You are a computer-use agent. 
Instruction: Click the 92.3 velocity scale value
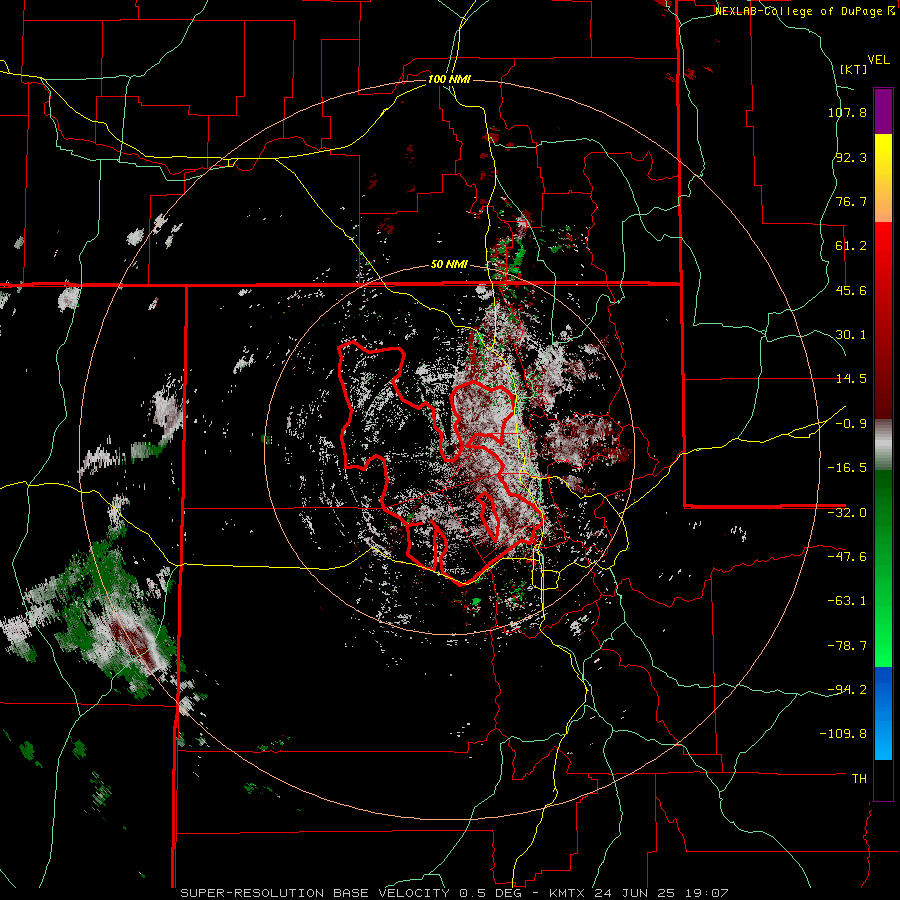point(851,157)
